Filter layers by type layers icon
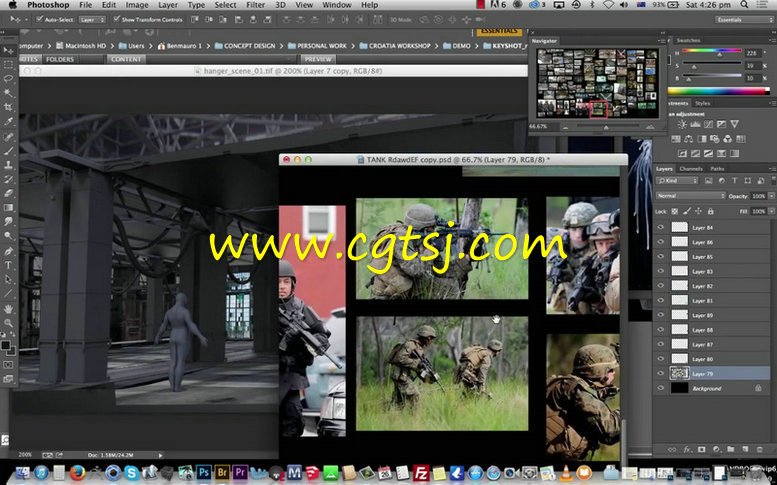Viewport: 777px width, 485px height. coord(735,181)
